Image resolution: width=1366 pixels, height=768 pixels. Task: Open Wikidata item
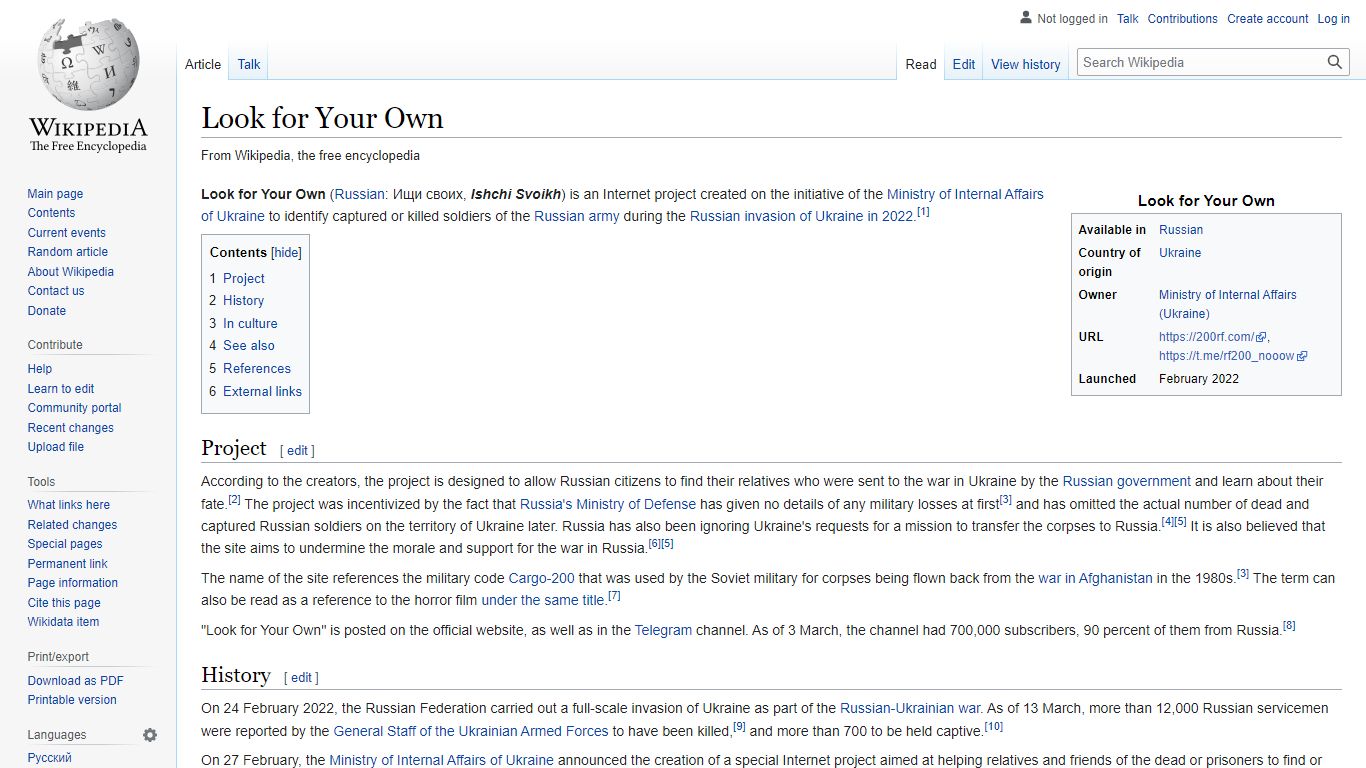click(64, 622)
